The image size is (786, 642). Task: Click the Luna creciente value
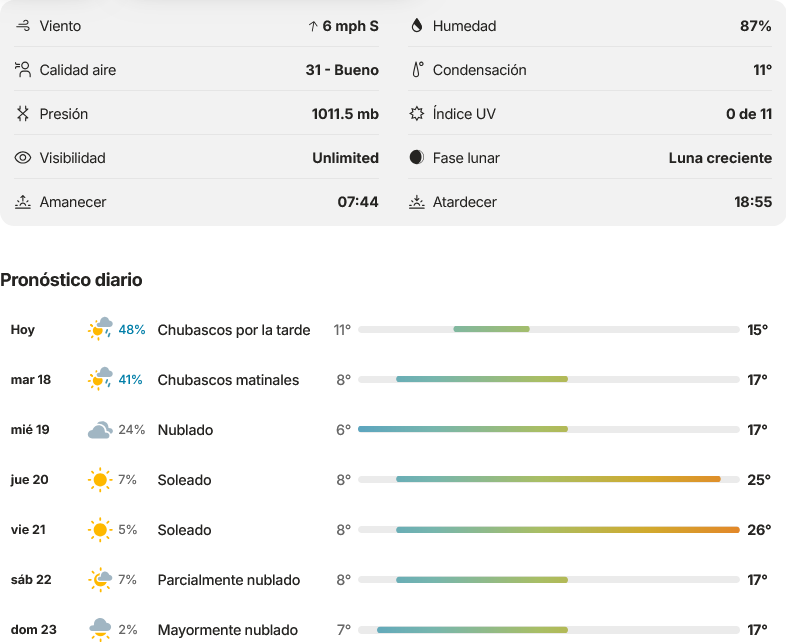click(720, 158)
